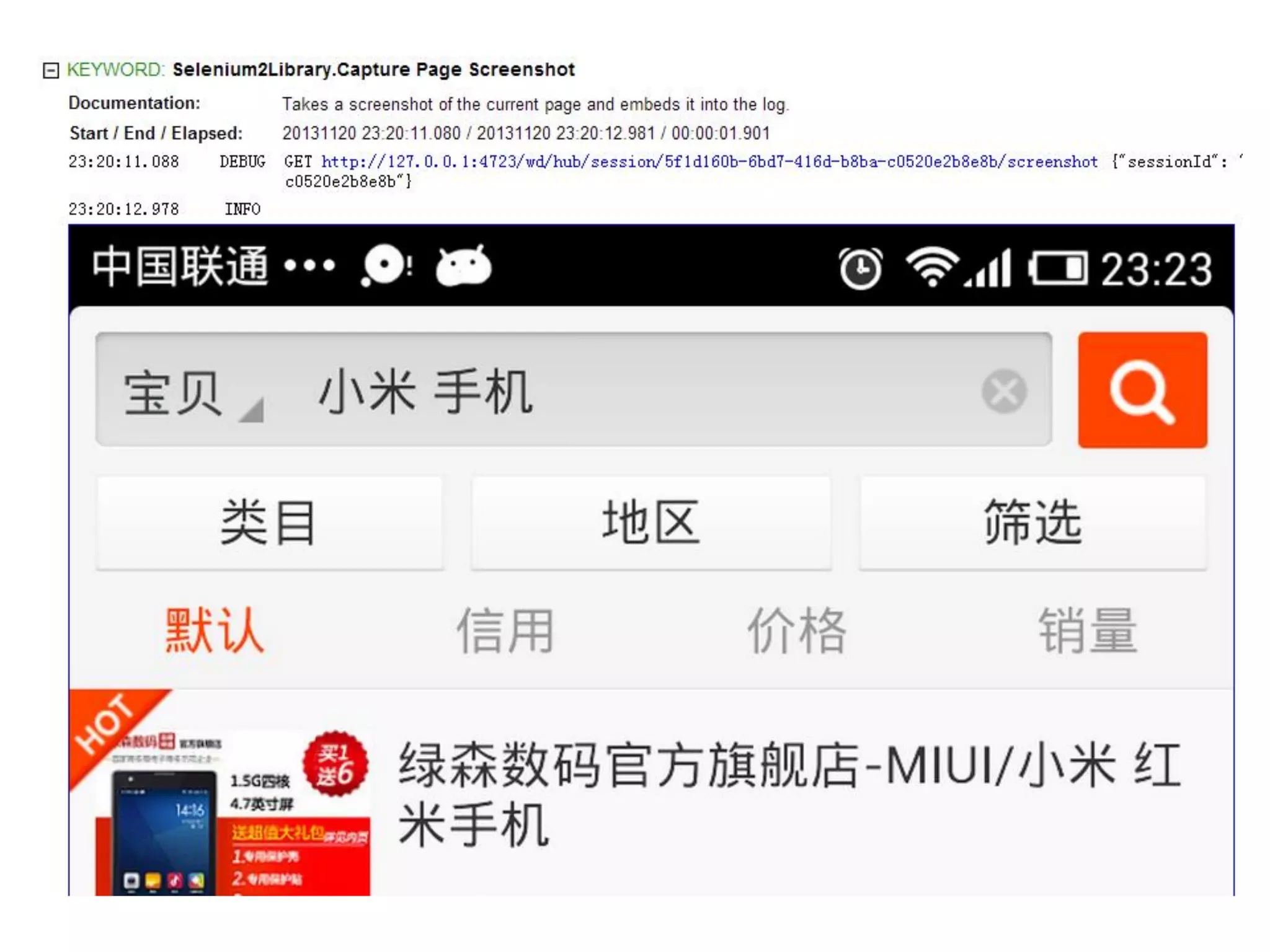This screenshot has width=1270, height=952.
Task: Open the 筛选 filter button
Action: pyautogui.click(x=1032, y=522)
